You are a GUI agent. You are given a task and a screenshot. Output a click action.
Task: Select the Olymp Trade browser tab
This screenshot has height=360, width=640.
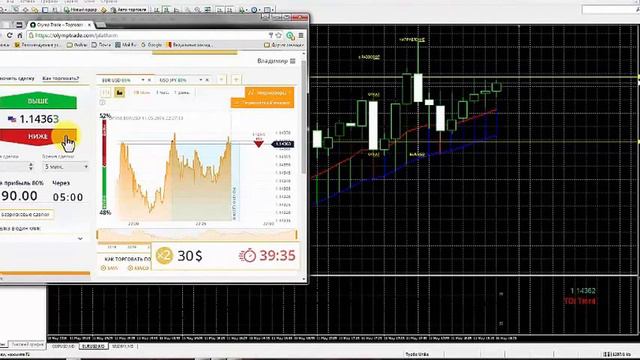(60, 25)
